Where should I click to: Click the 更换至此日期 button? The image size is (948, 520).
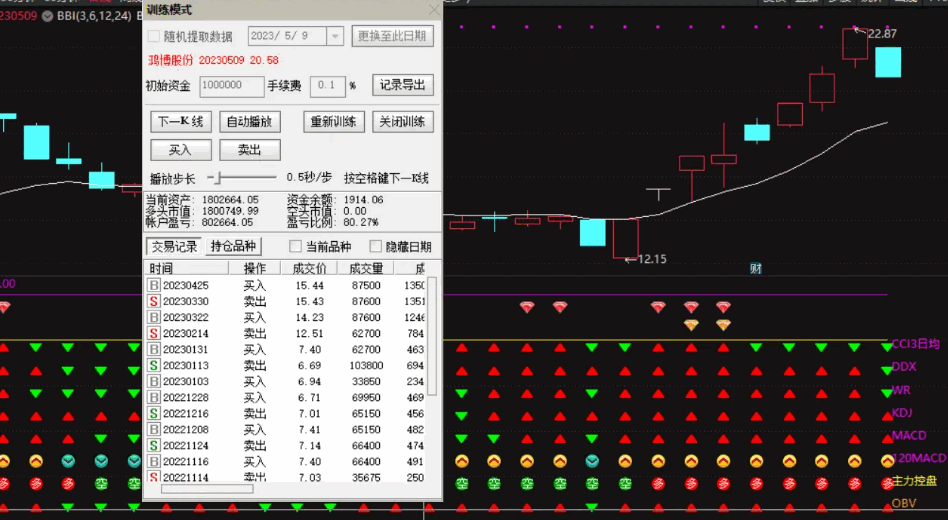392,36
